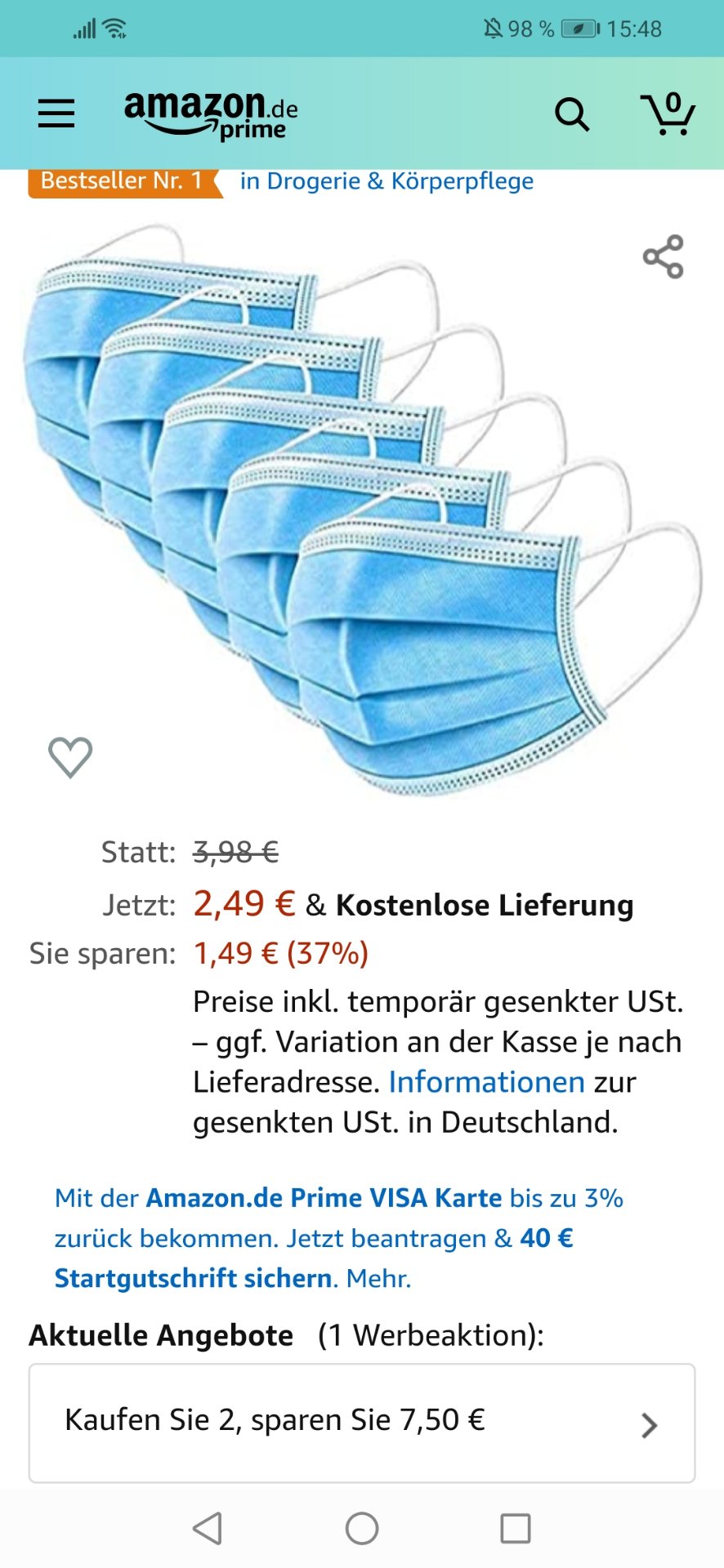Screen dimensions: 724x1568
Task: Open the hamburger navigation menu
Action: point(56,114)
